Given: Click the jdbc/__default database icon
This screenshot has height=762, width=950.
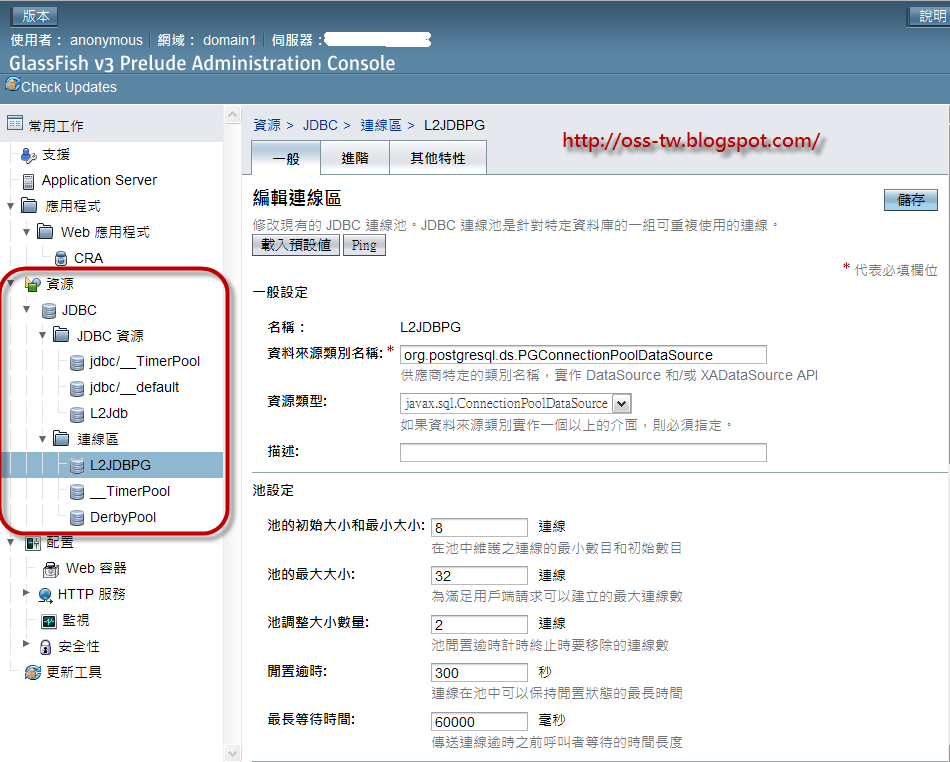Looking at the screenshot, I should 76,388.
